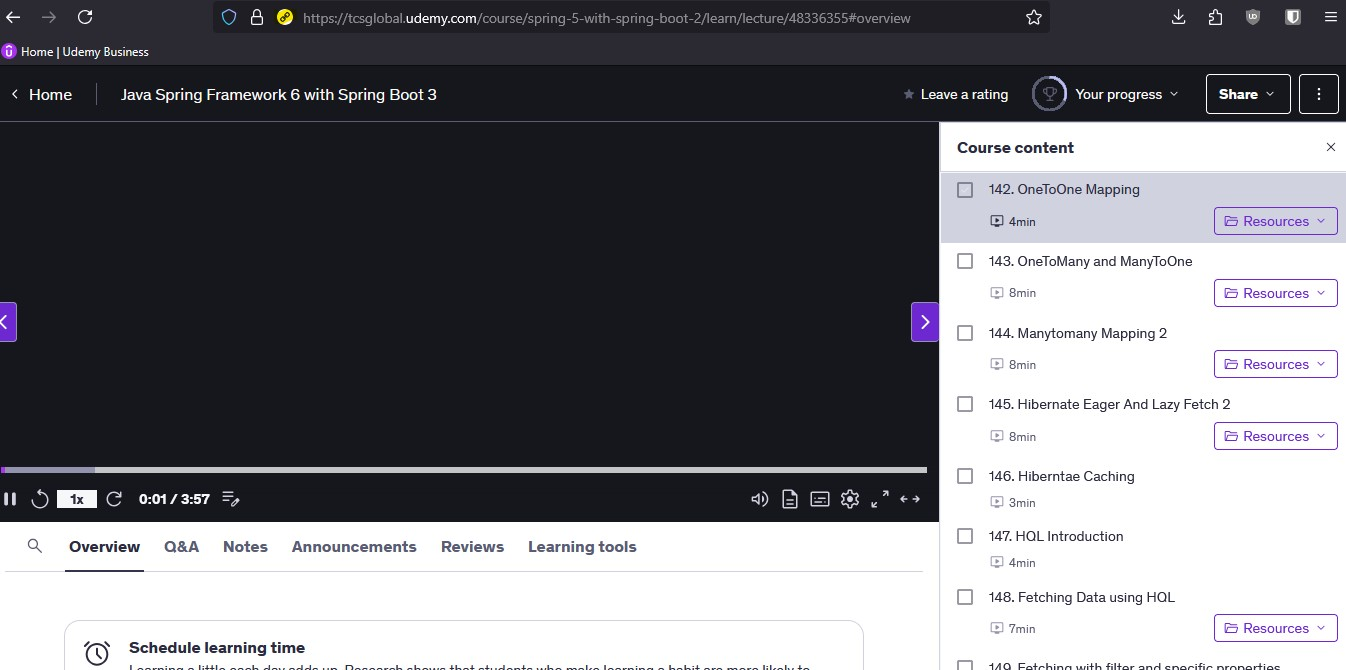Open browser hamburger menu

(x=1329, y=17)
